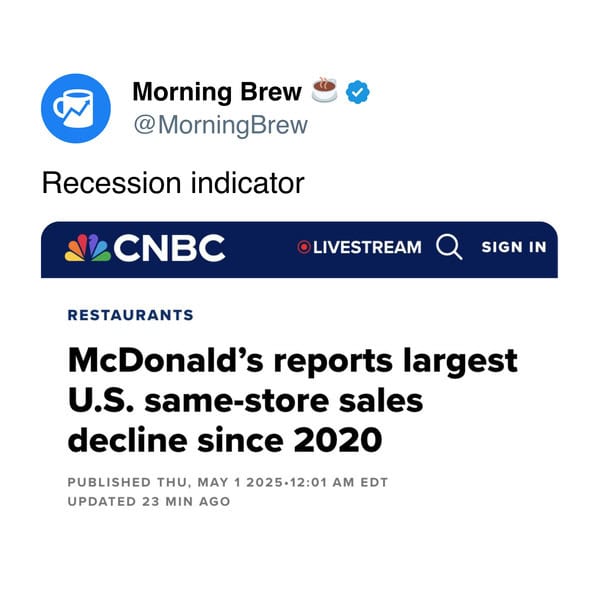Open the @MorningBrew handle
This screenshot has width=599, height=599.
click(221, 125)
